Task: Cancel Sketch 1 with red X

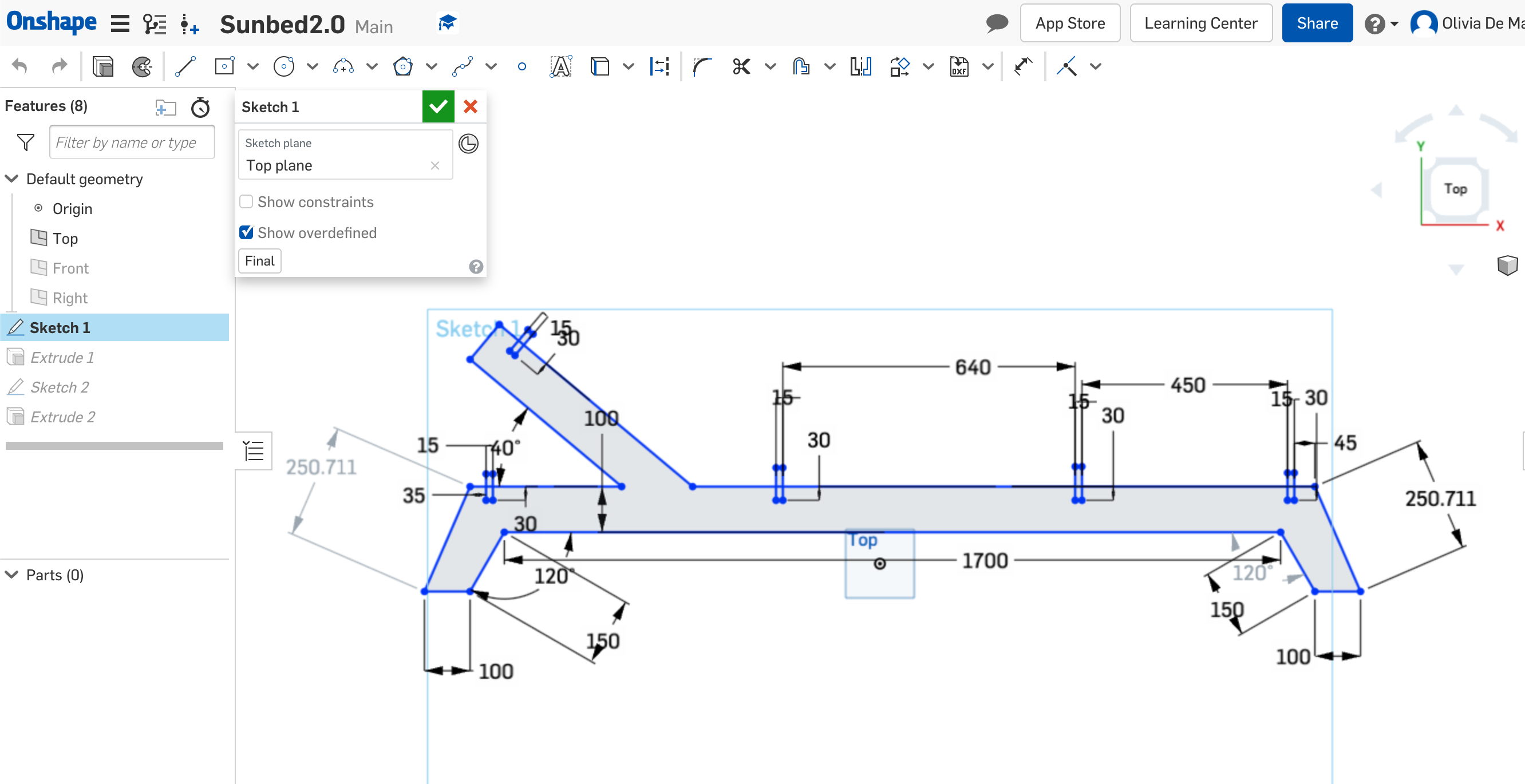Action: point(471,106)
